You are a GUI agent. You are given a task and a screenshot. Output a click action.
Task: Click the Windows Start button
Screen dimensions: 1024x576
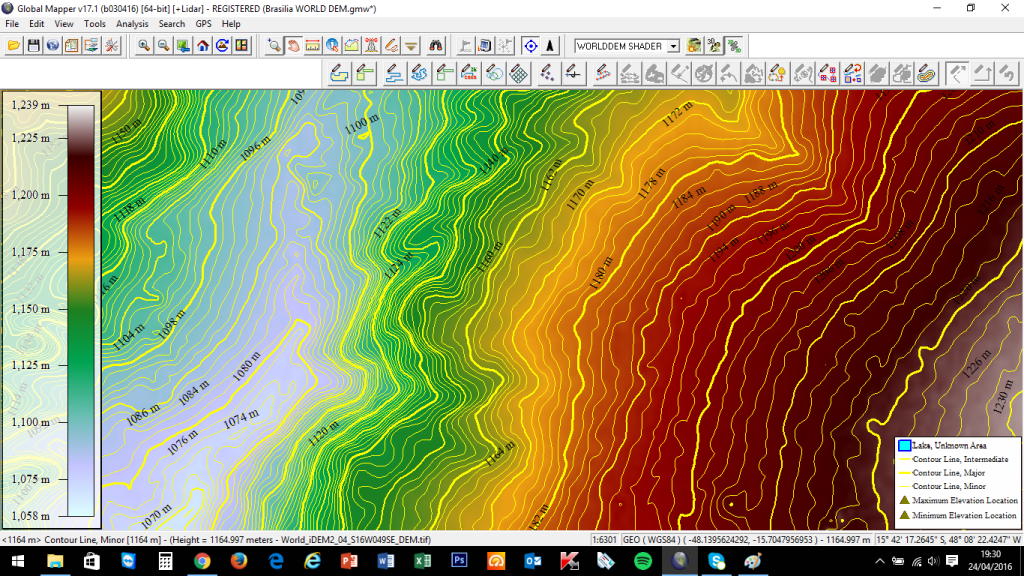click(17, 562)
